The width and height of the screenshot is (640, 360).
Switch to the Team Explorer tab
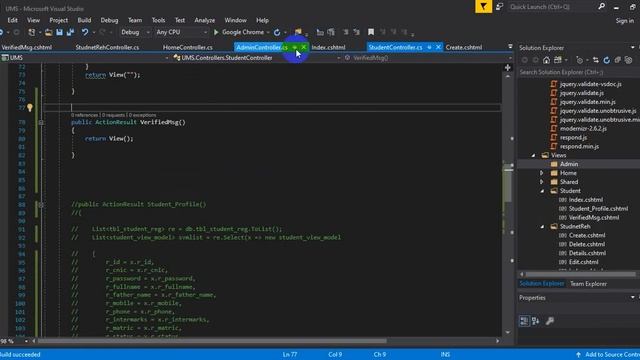click(588, 284)
